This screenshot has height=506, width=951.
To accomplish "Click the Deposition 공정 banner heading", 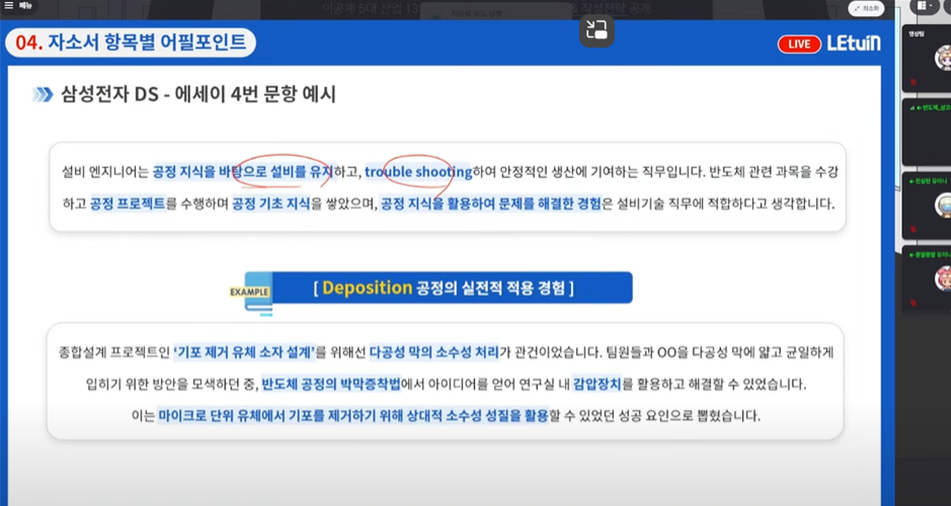I will (443, 288).
